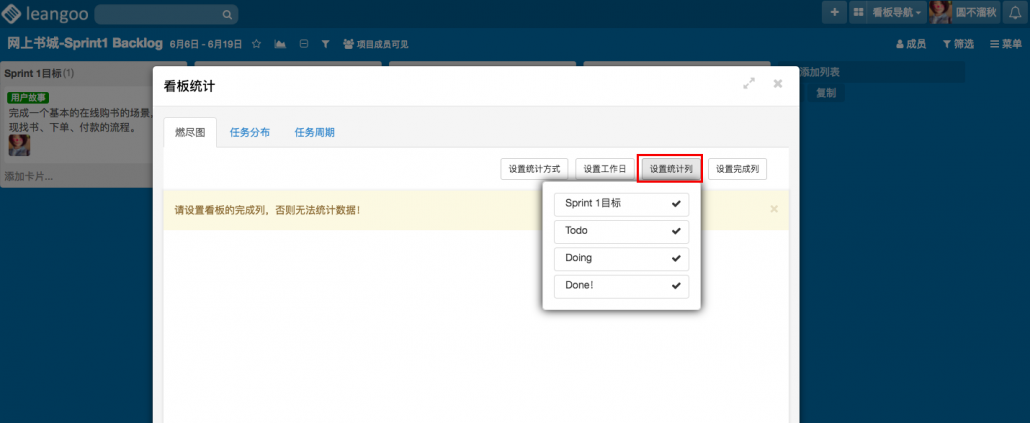Image resolution: width=1030 pixels, height=423 pixels.
Task: Open board statistics chart icon
Action: click(279, 44)
